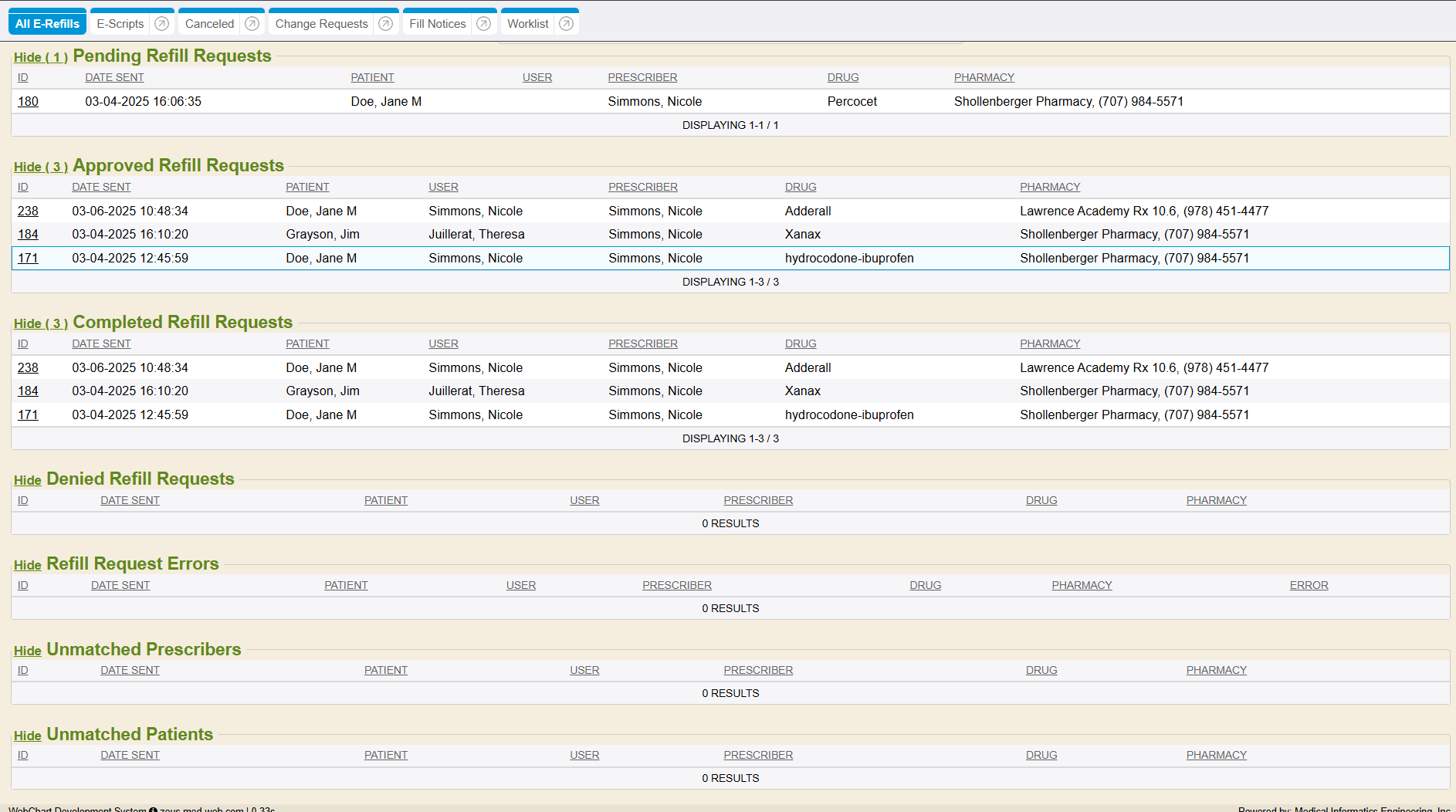This screenshot has height=812, width=1456.
Task: Open approved refill ID 238 for Adderall
Action: click(28, 211)
